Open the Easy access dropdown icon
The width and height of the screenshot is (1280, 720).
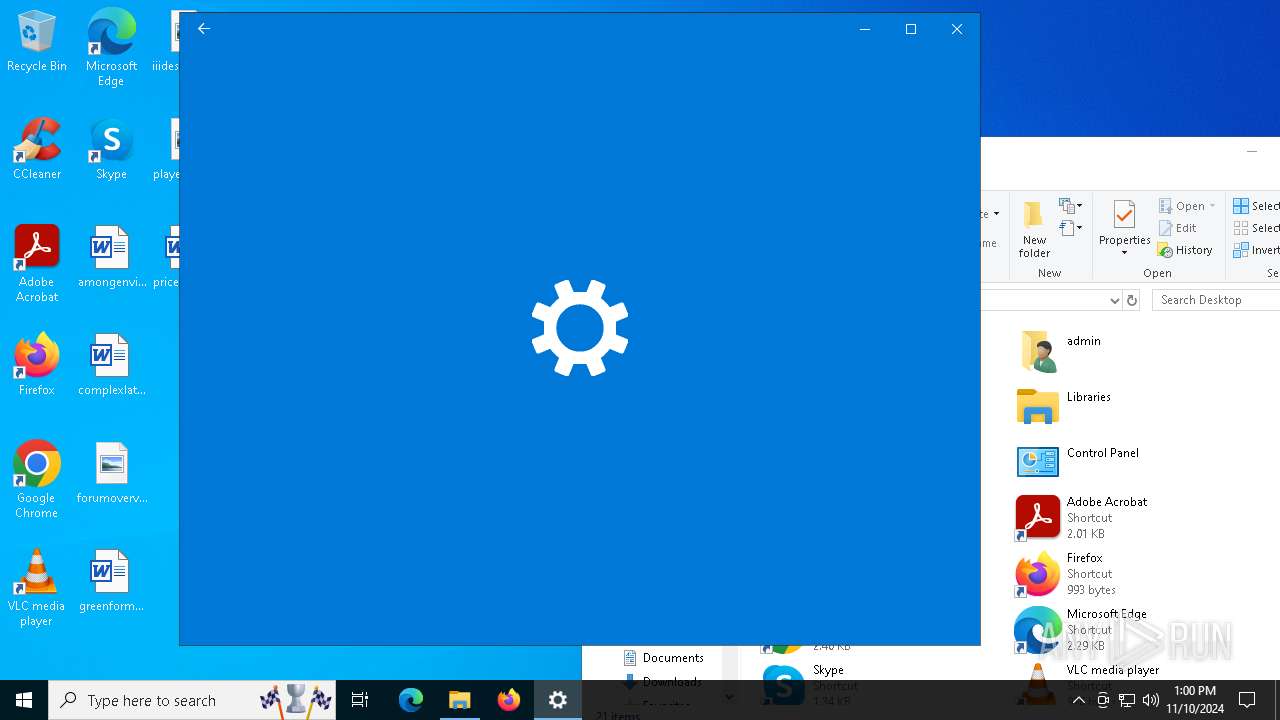pyautogui.click(x=1071, y=228)
